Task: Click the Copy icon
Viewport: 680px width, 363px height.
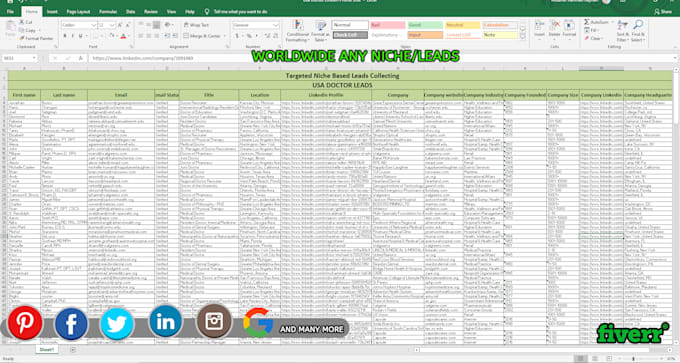Action: coord(23,30)
